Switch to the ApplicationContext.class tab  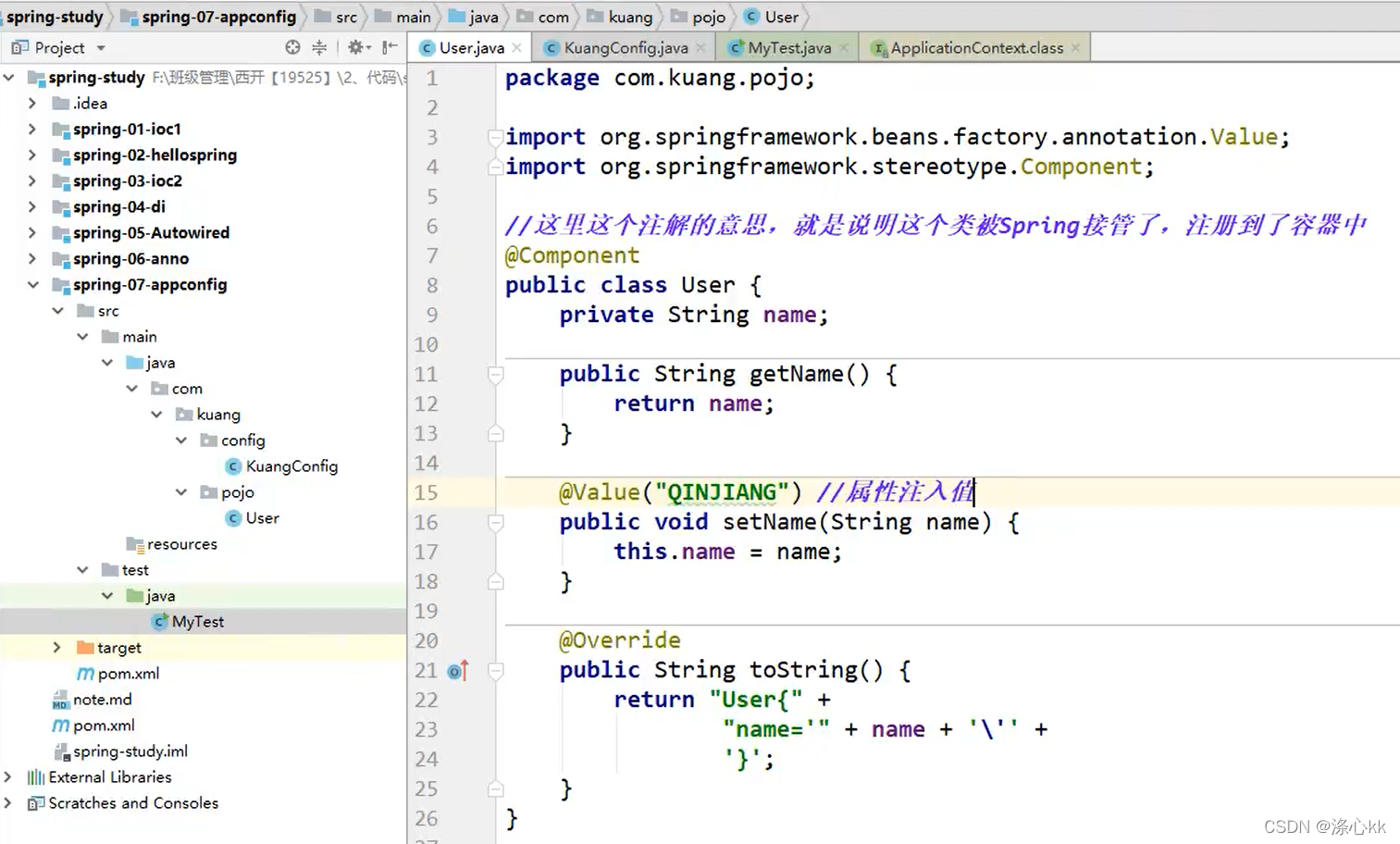click(976, 47)
